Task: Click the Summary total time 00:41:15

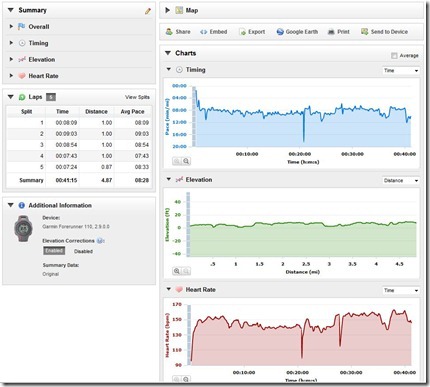Action: pyautogui.click(x=66, y=180)
